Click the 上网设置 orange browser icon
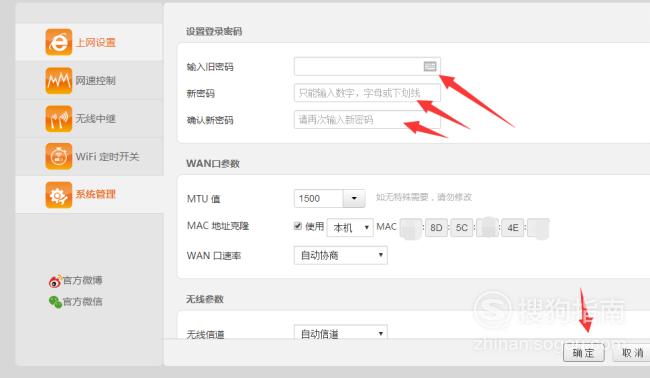This screenshot has height=378, width=650. [58, 42]
